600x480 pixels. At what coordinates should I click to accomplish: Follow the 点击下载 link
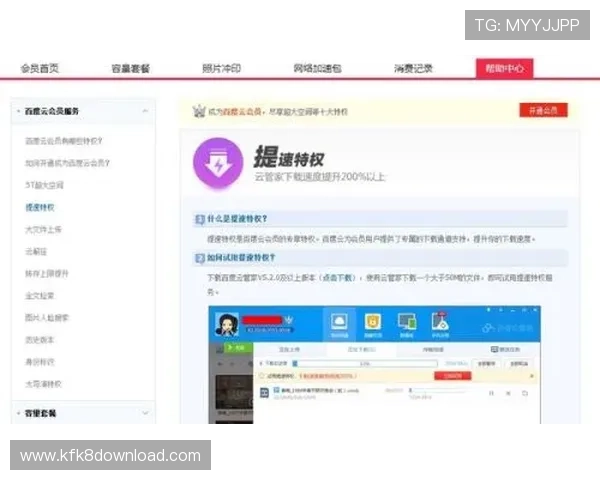(339, 278)
